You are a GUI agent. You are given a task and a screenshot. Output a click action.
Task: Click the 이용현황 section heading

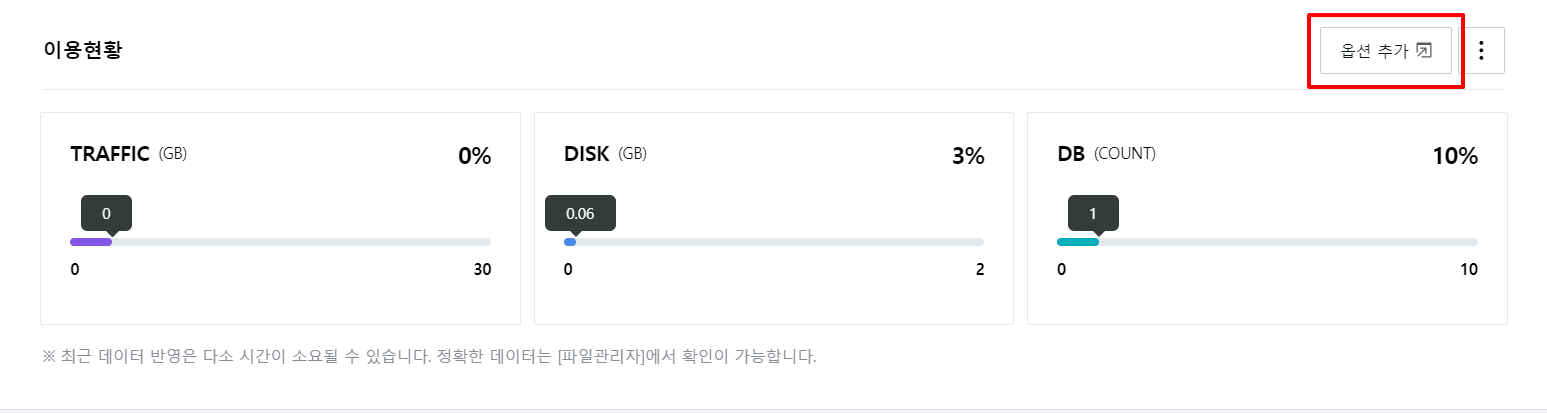coord(83,50)
